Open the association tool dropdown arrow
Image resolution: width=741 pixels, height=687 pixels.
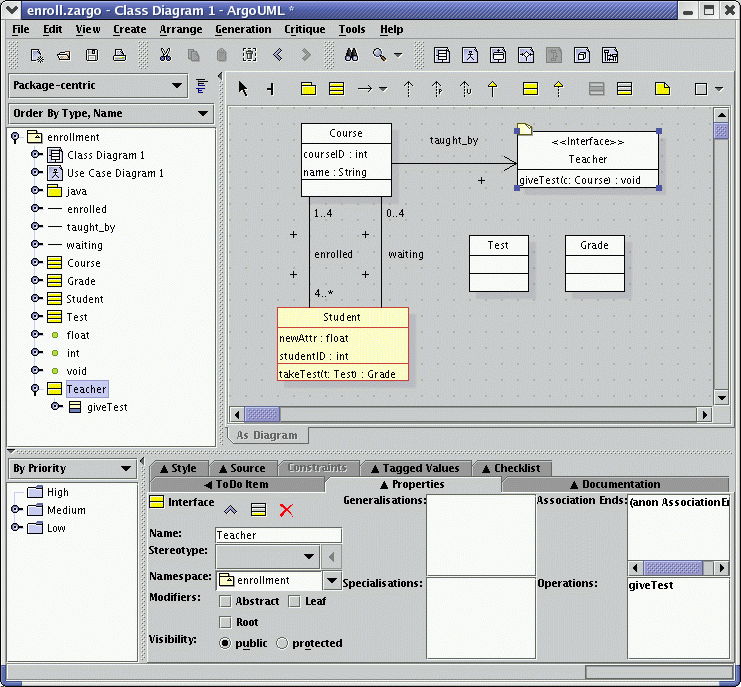point(383,89)
